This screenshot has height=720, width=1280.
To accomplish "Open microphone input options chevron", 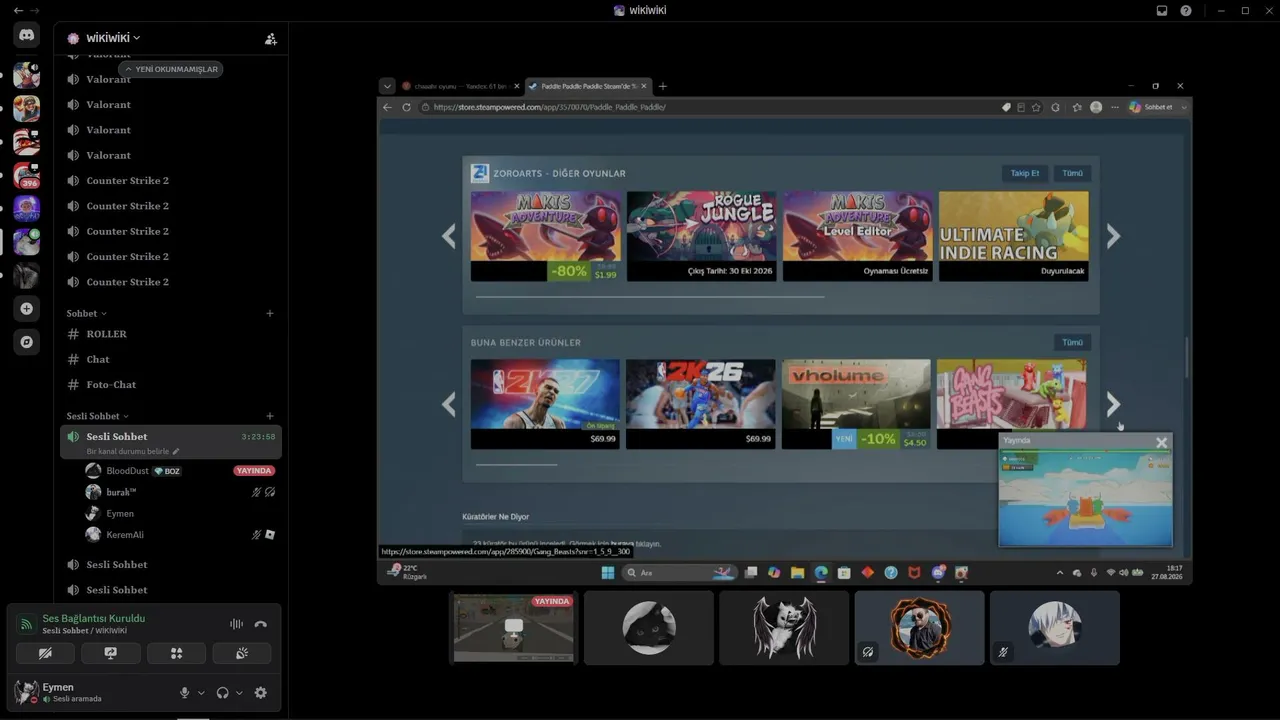I will coord(201,693).
